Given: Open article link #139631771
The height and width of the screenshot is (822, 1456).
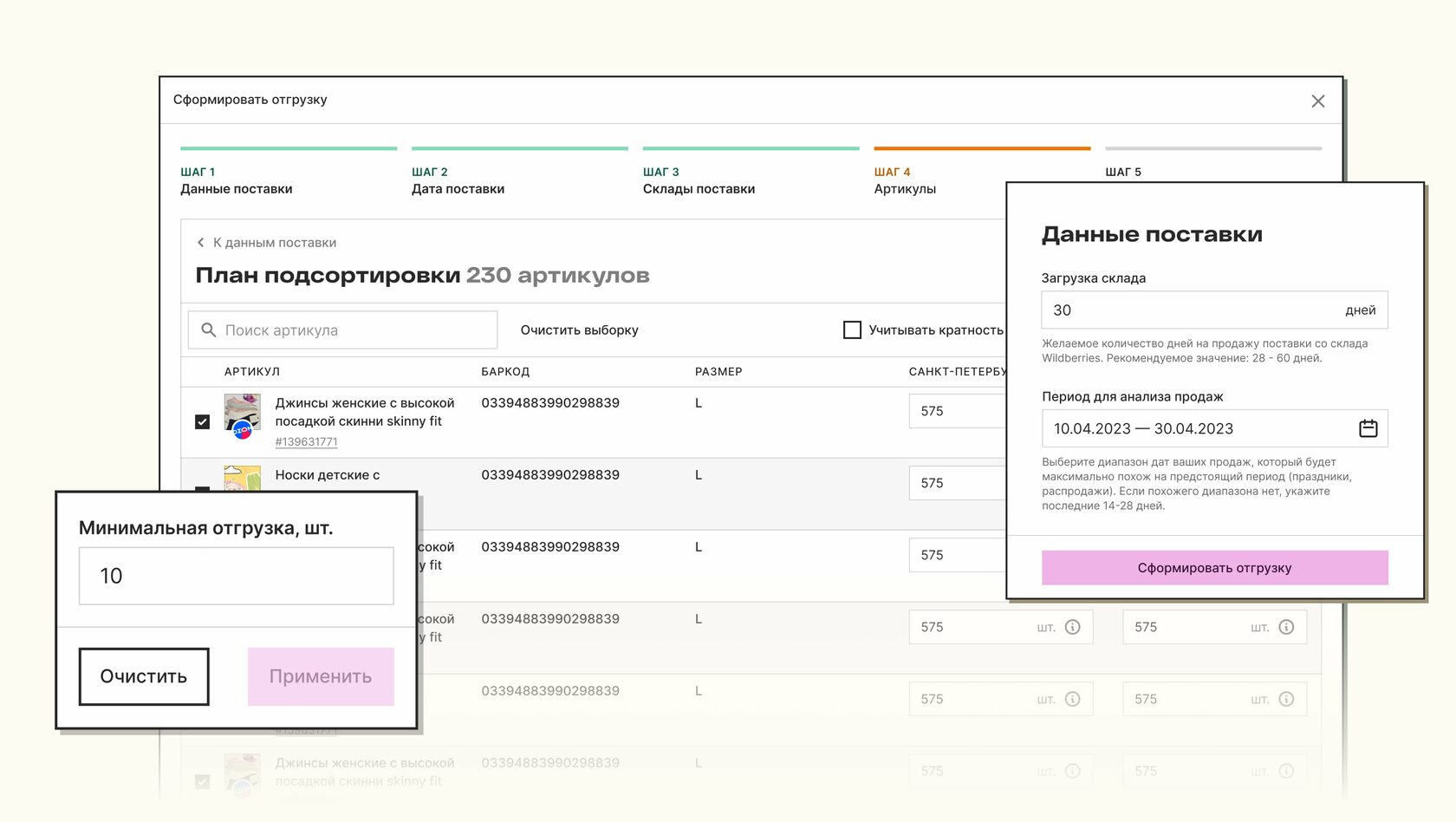Looking at the screenshot, I should (x=306, y=442).
